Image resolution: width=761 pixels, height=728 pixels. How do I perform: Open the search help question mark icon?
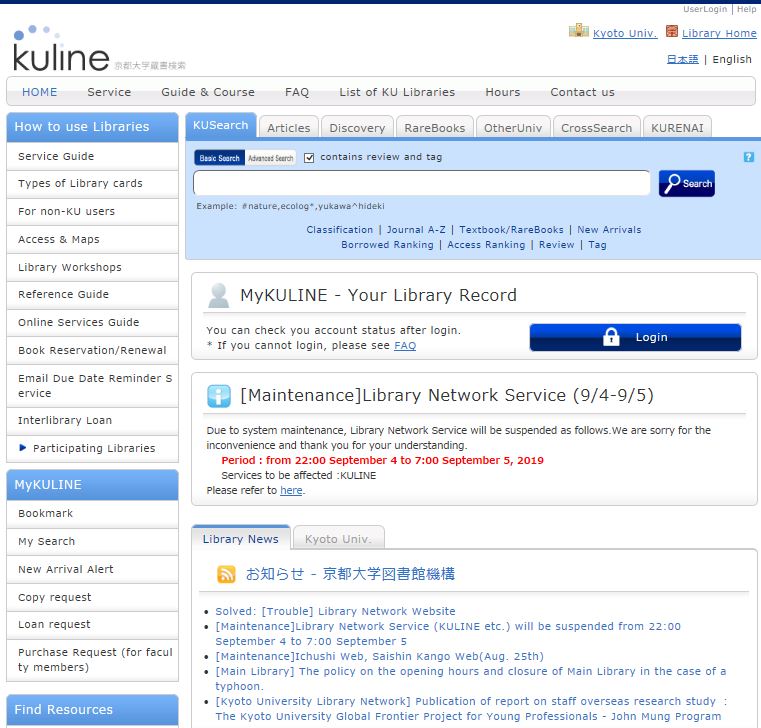748,157
